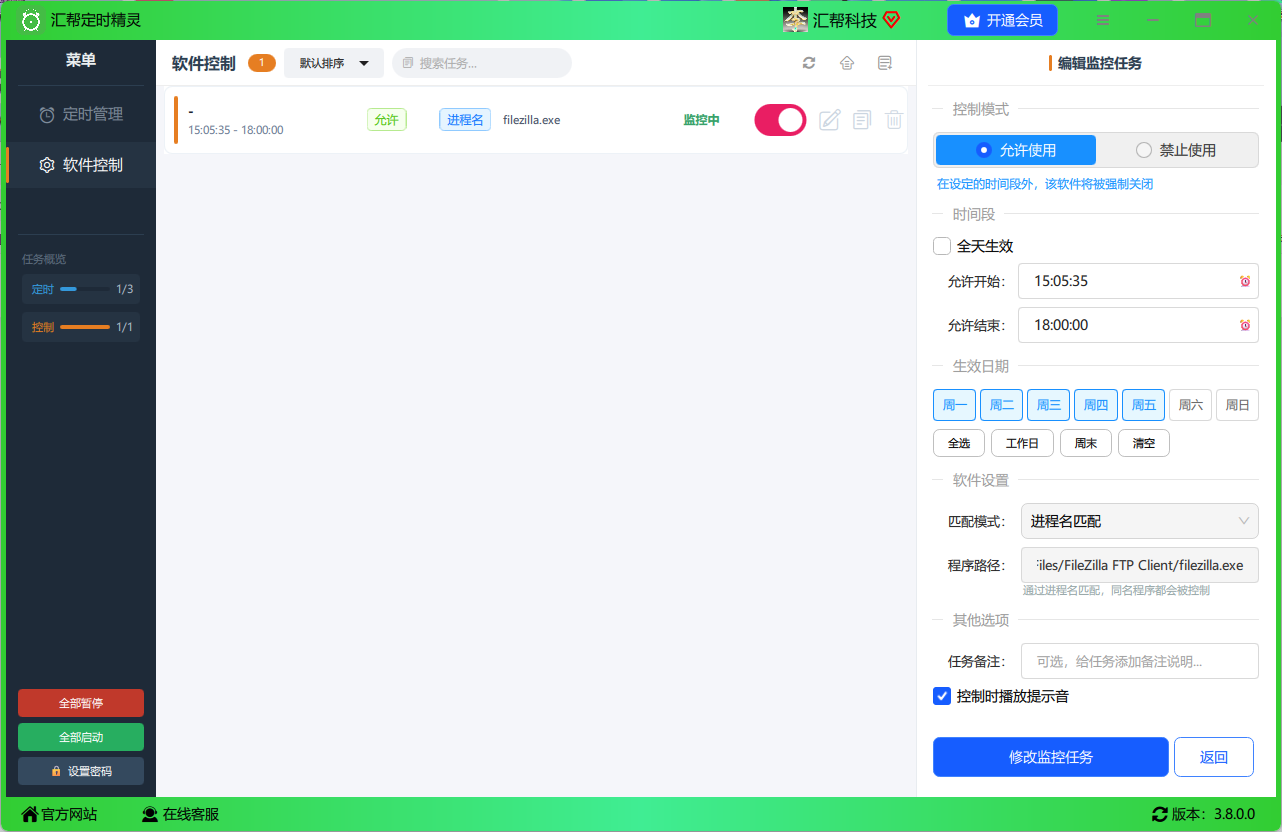The width and height of the screenshot is (1282, 832).
Task: Select 允许使用 control mode
Action: click(x=1016, y=150)
